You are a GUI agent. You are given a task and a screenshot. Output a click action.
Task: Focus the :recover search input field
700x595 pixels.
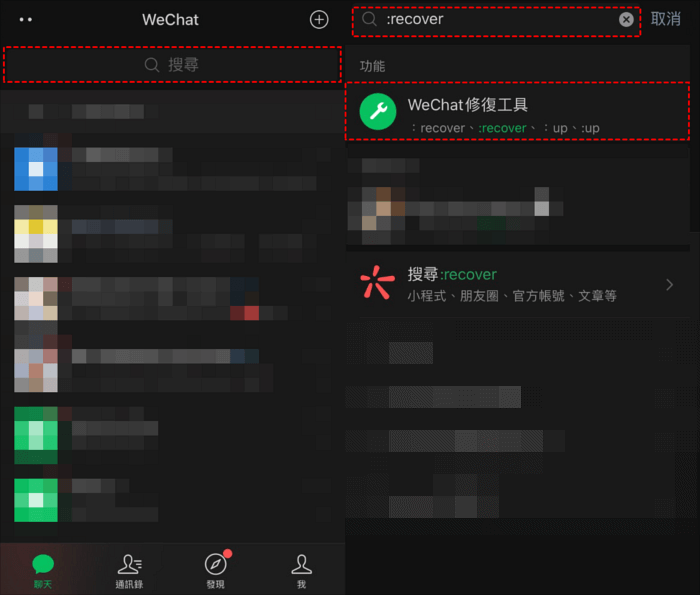[496, 21]
